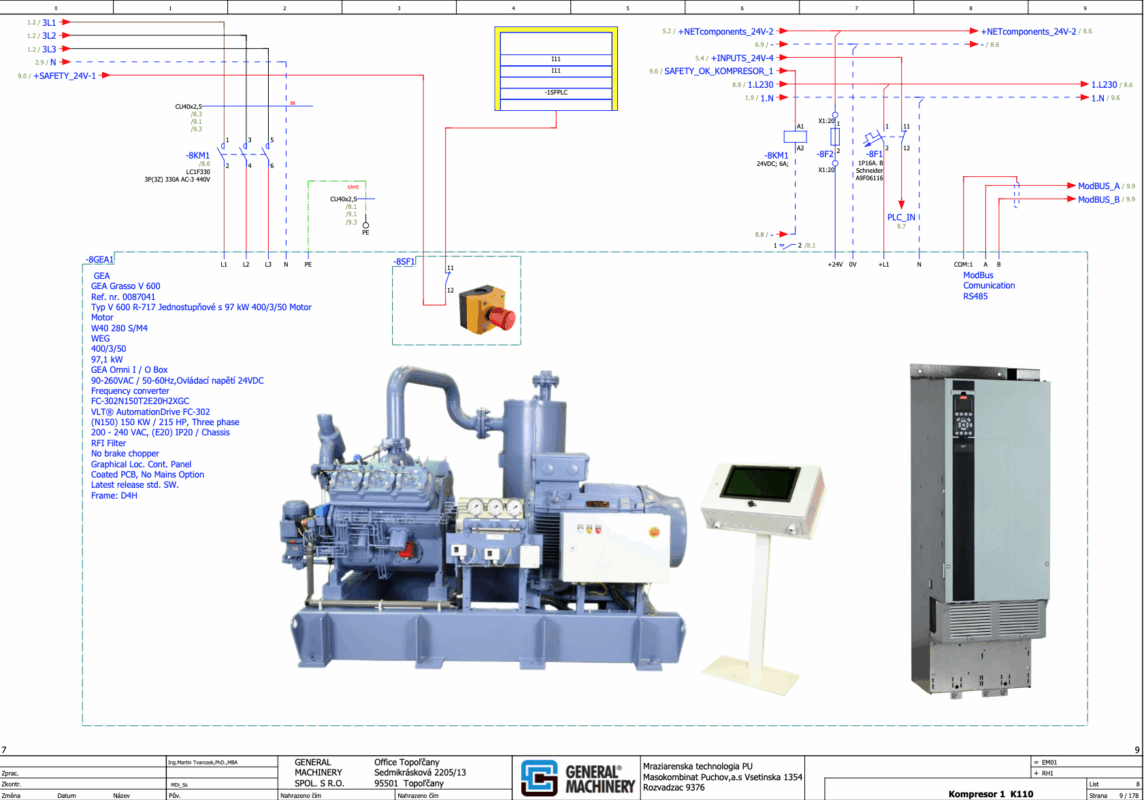Click the 'GEA Grasso V 600' line
The height and width of the screenshot is (800, 1144).
pos(125,286)
